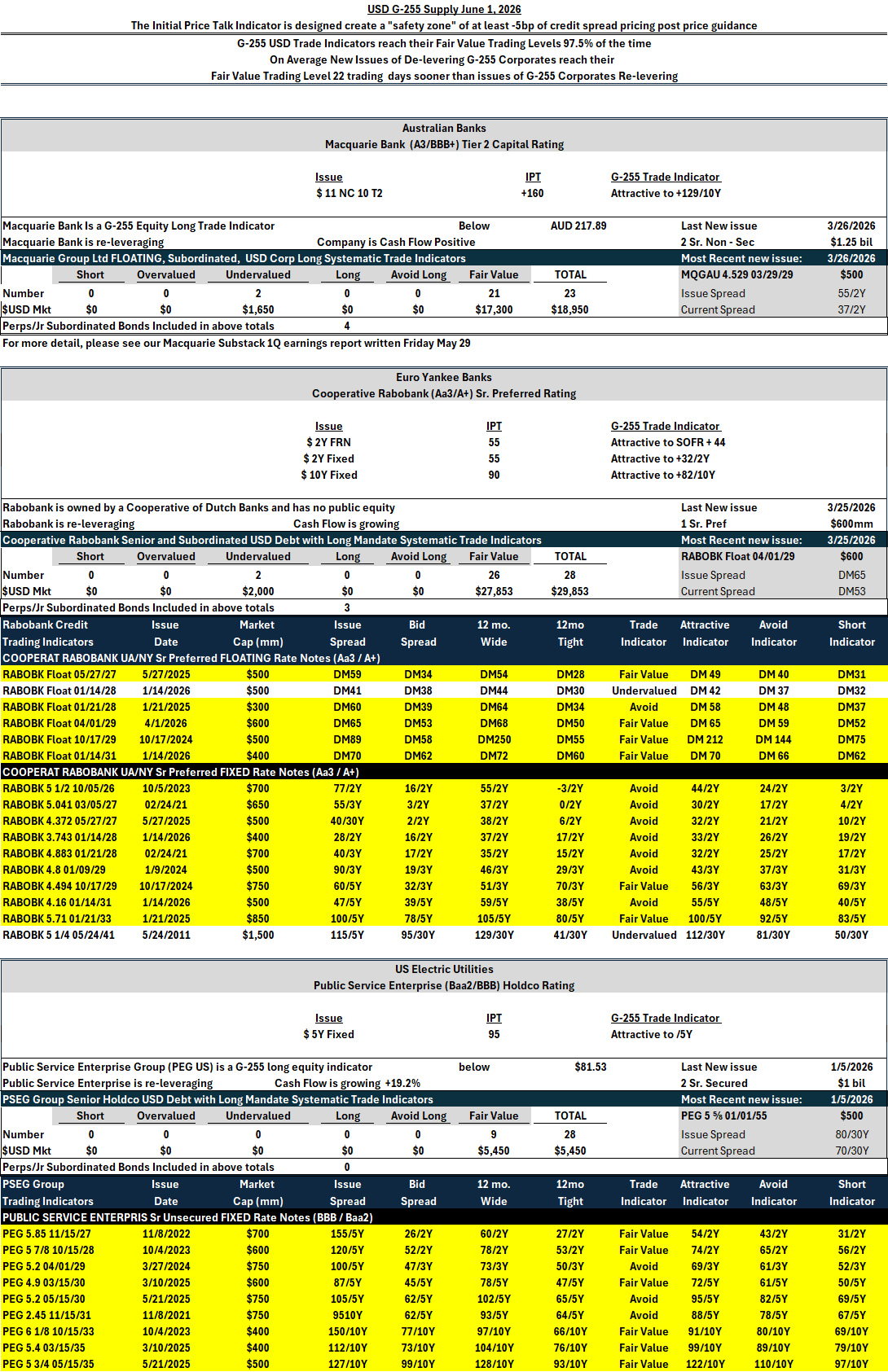
Task: Select cell RABOBK Float 05/27/27
Action: (59, 674)
